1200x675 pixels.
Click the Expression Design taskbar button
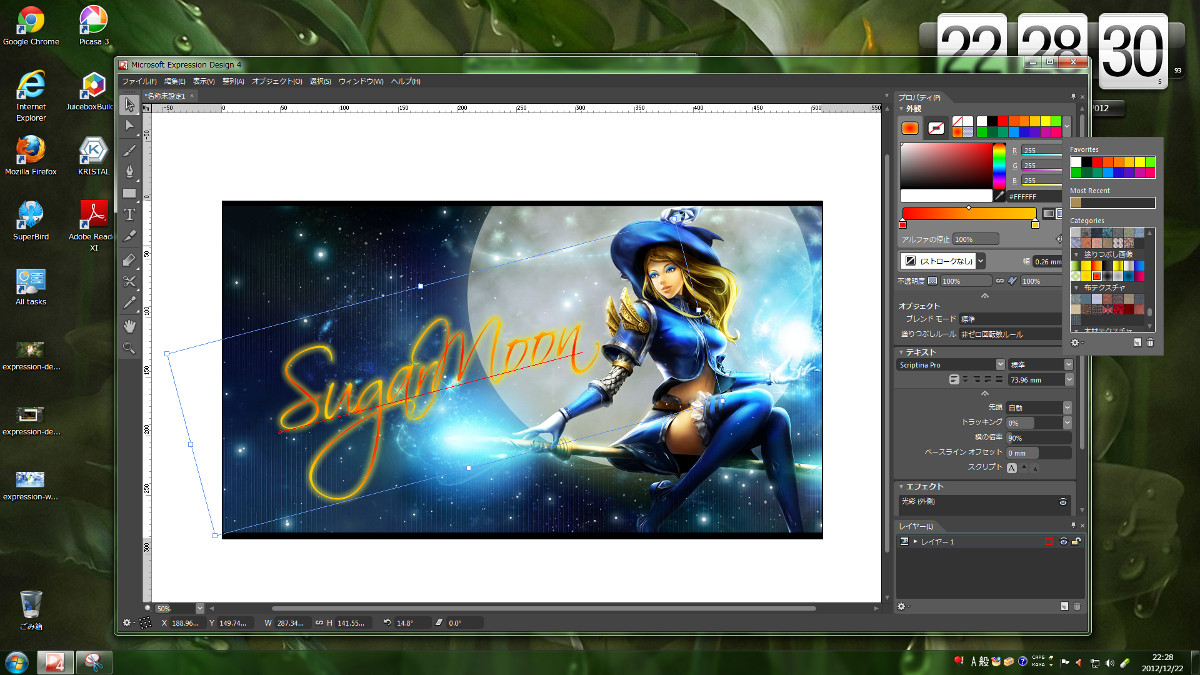pyautogui.click(x=54, y=661)
